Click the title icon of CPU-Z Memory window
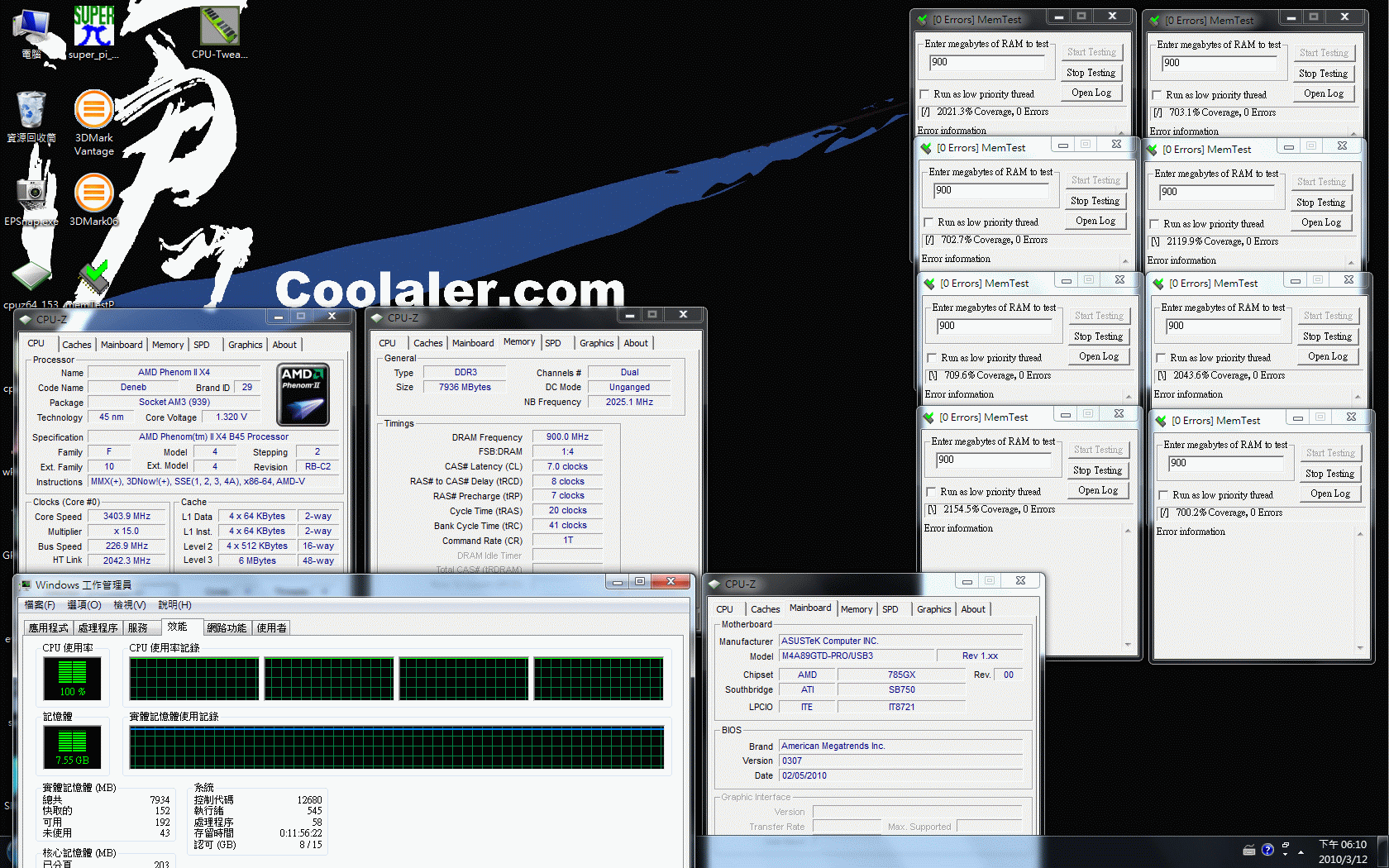Screen dimensions: 1389x868 click(x=378, y=317)
